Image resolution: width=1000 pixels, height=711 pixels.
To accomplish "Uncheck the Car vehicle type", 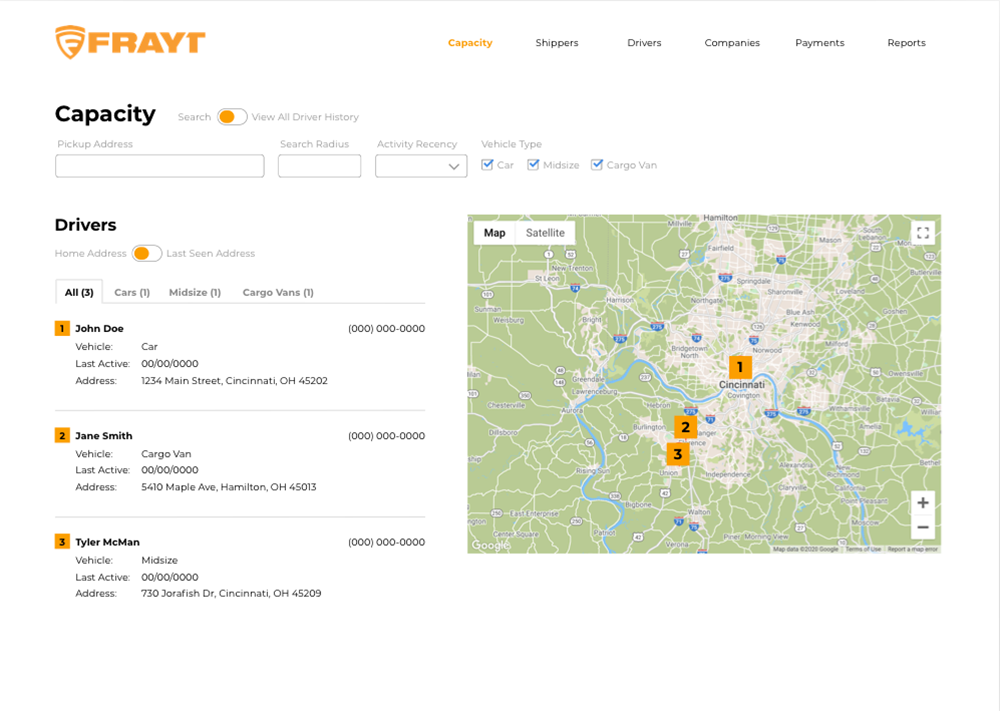I will point(487,165).
